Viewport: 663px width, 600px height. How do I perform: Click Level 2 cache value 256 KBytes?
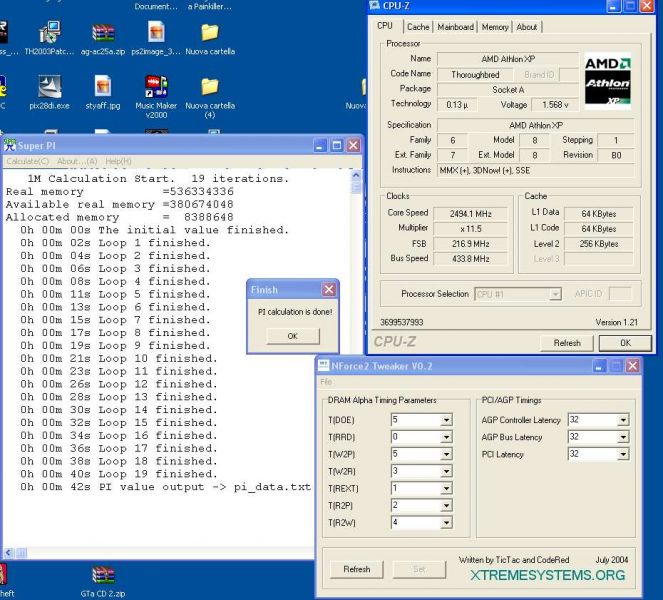598,244
